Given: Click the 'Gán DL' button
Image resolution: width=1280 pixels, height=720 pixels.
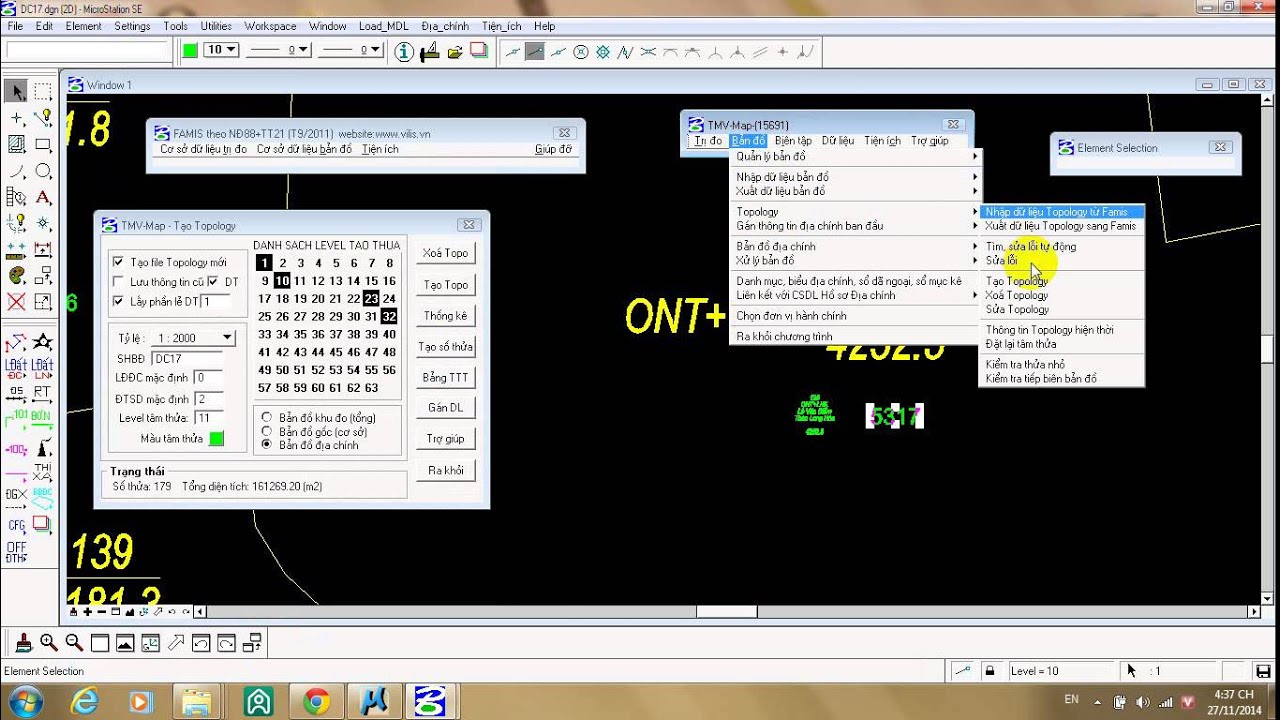Looking at the screenshot, I should coord(445,407).
